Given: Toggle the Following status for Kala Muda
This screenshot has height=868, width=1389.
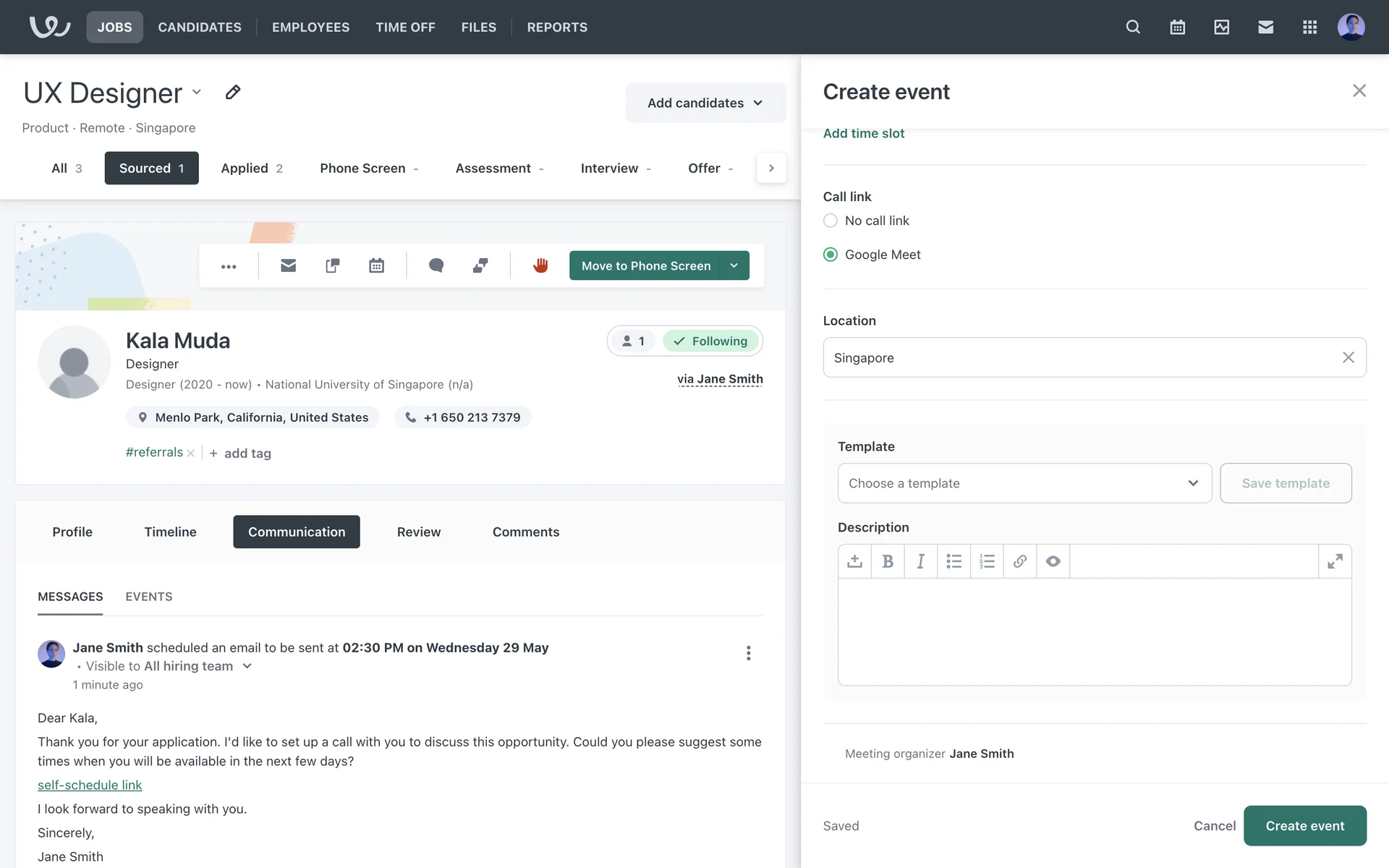Looking at the screenshot, I should pyautogui.click(x=710, y=341).
